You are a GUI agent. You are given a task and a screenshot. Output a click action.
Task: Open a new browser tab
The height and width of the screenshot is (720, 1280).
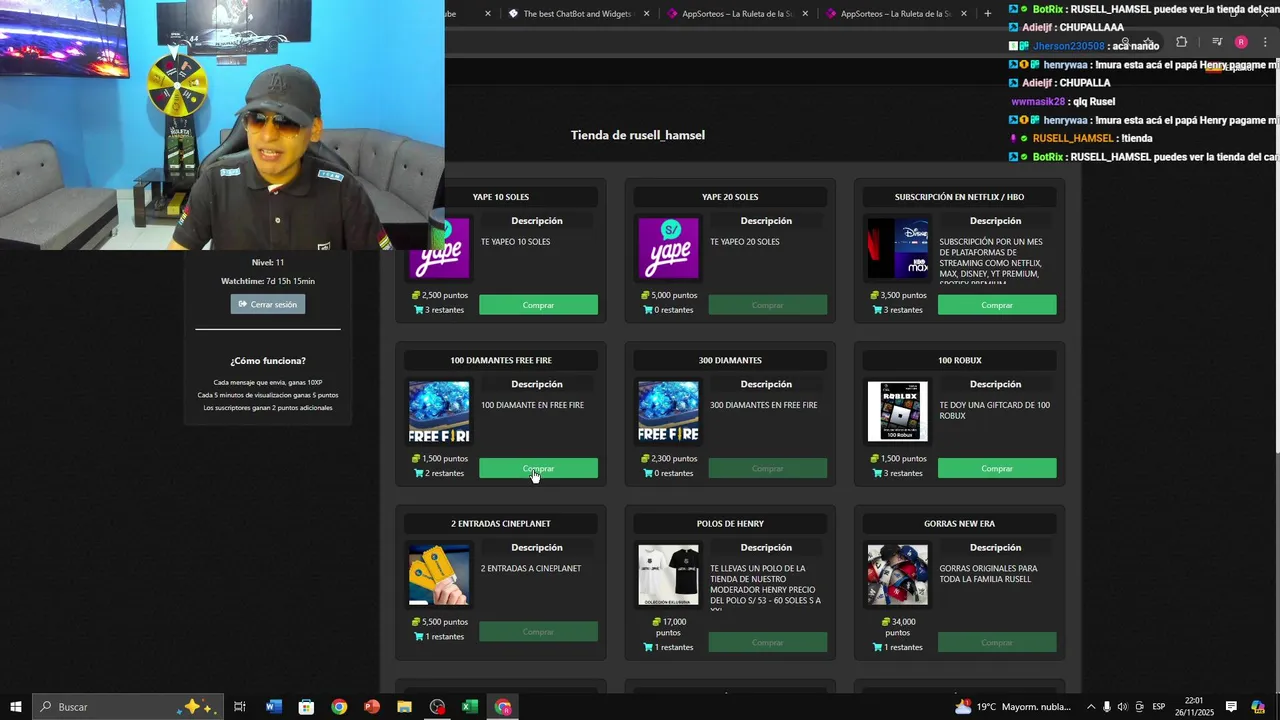point(988,14)
